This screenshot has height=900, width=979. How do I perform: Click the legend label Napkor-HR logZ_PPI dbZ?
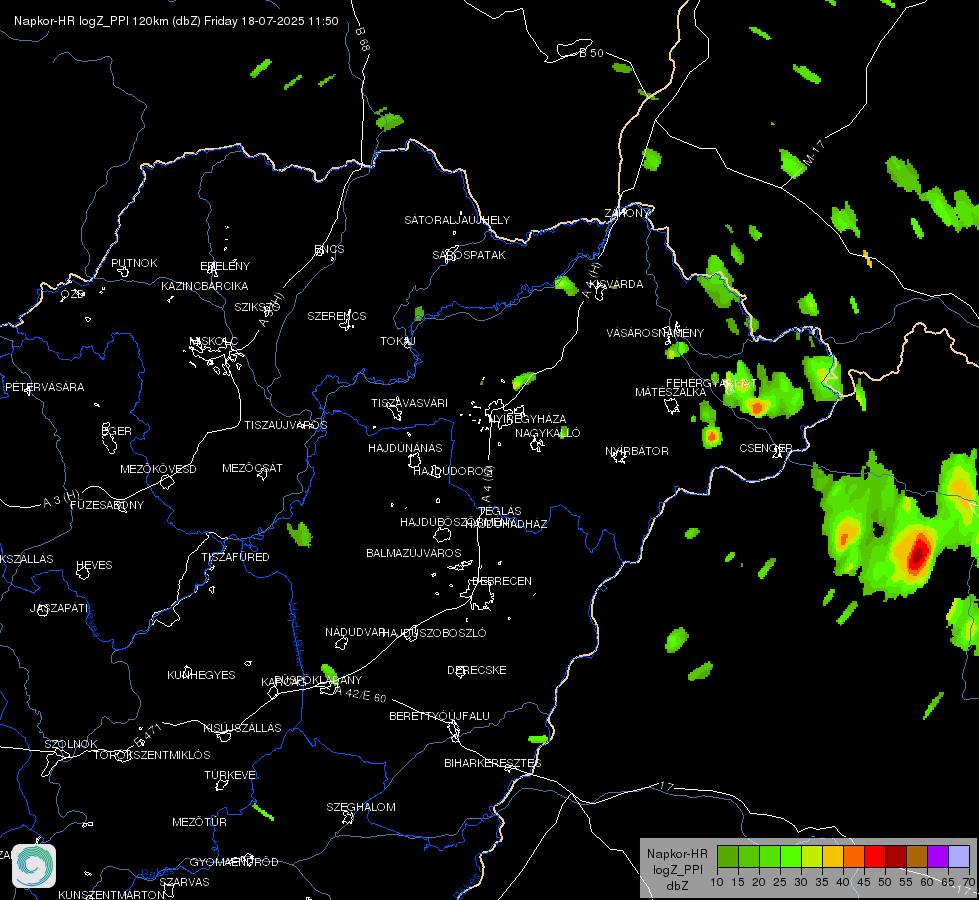(677, 869)
